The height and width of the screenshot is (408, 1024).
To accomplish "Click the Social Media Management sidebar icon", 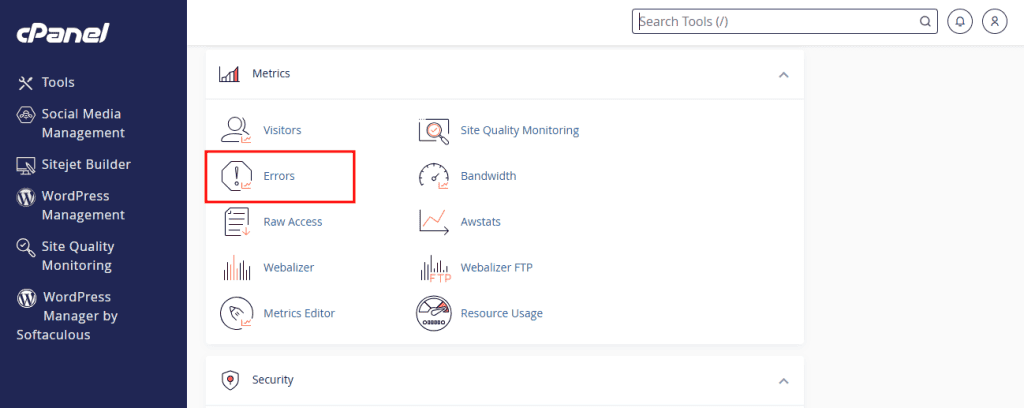I will pyautogui.click(x=25, y=114).
